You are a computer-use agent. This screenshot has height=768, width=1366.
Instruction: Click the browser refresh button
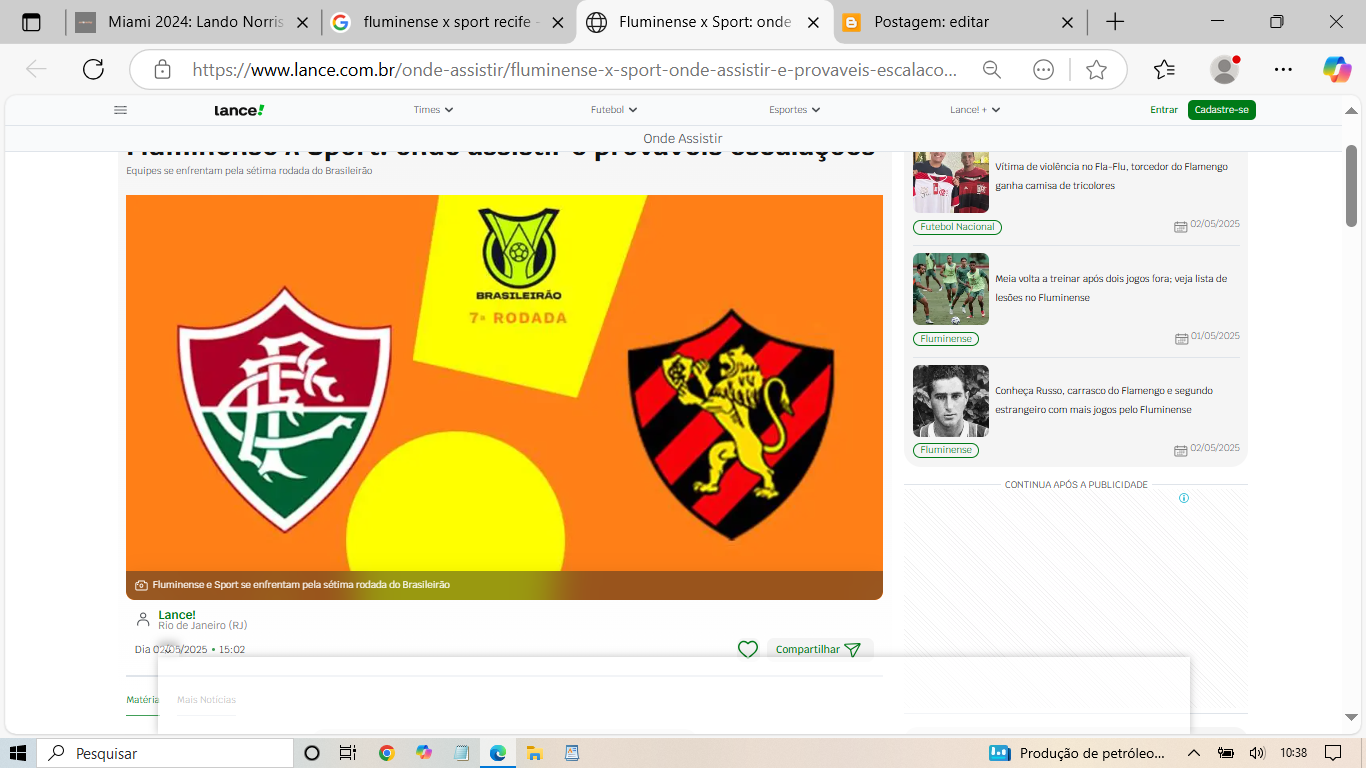point(93,69)
